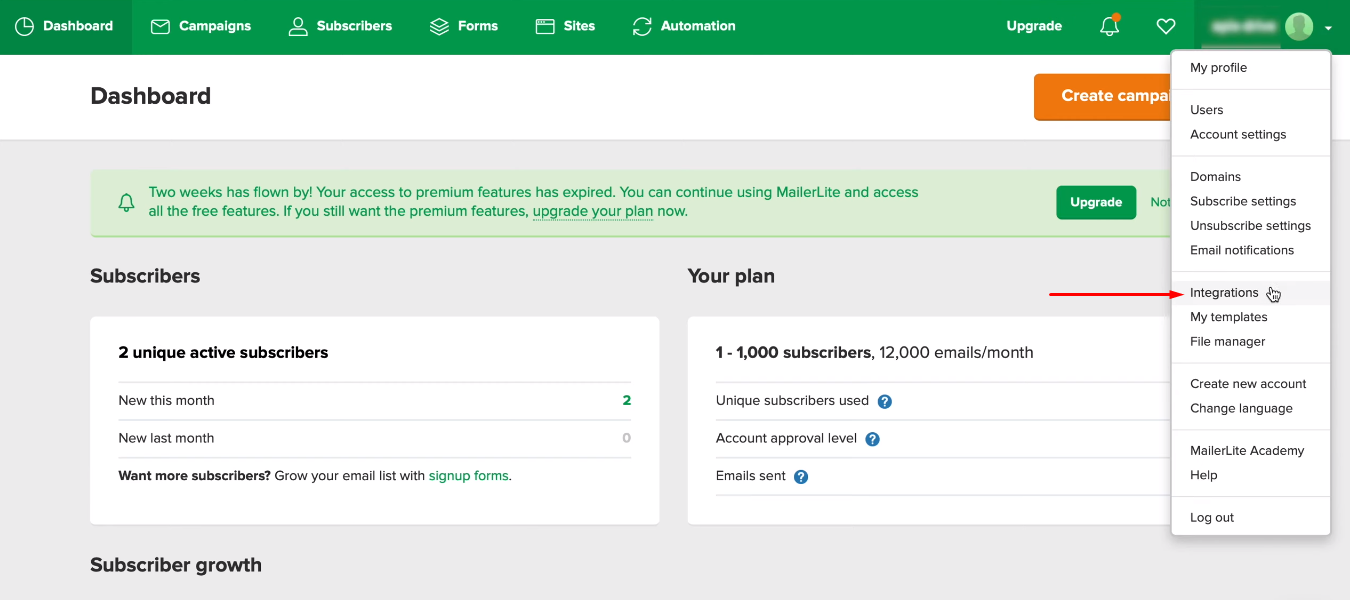The width and height of the screenshot is (1350, 600).
Task: Collapse the account menu arrow
Action: point(1328,28)
